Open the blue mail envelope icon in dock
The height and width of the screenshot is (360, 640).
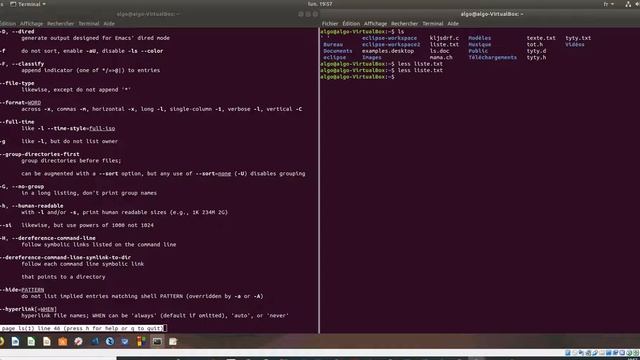pyautogui.click(x=125, y=341)
